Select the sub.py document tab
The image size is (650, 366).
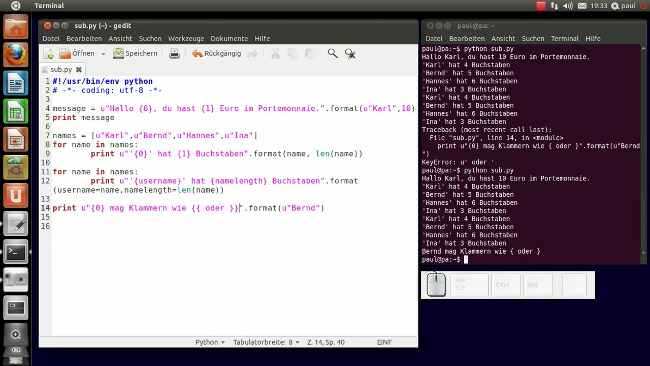pos(61,70)
